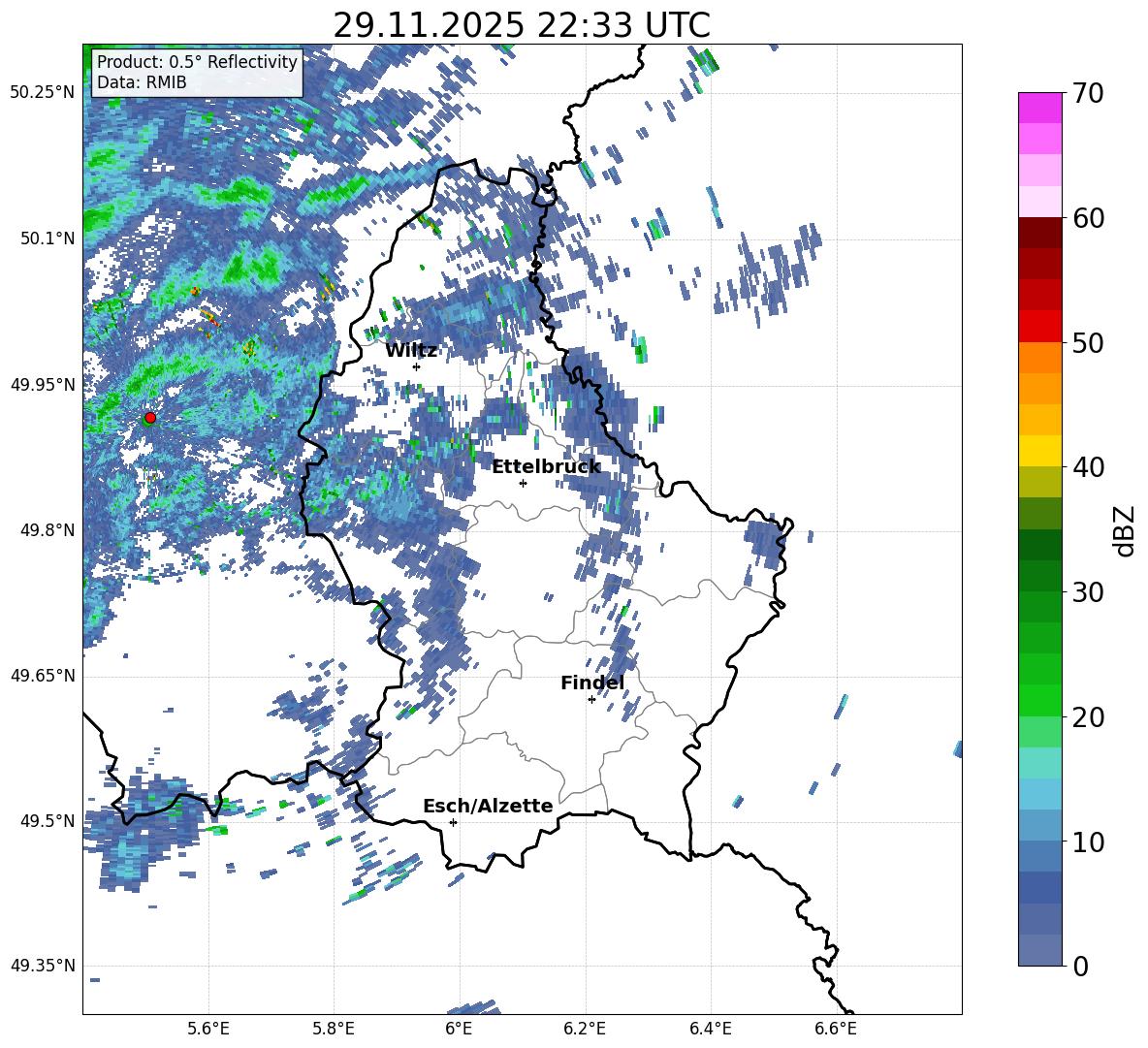Click the 5.6°E longitude label
The width and height of the screenshot is (1148, 1048).
click(x=208, y=1029)
